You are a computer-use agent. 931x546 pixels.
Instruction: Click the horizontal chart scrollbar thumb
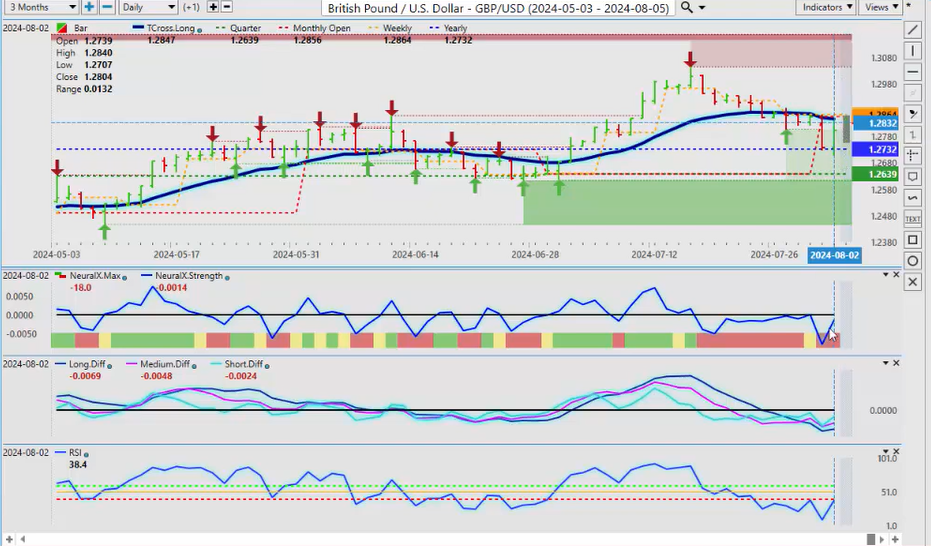tap(872, 539)
